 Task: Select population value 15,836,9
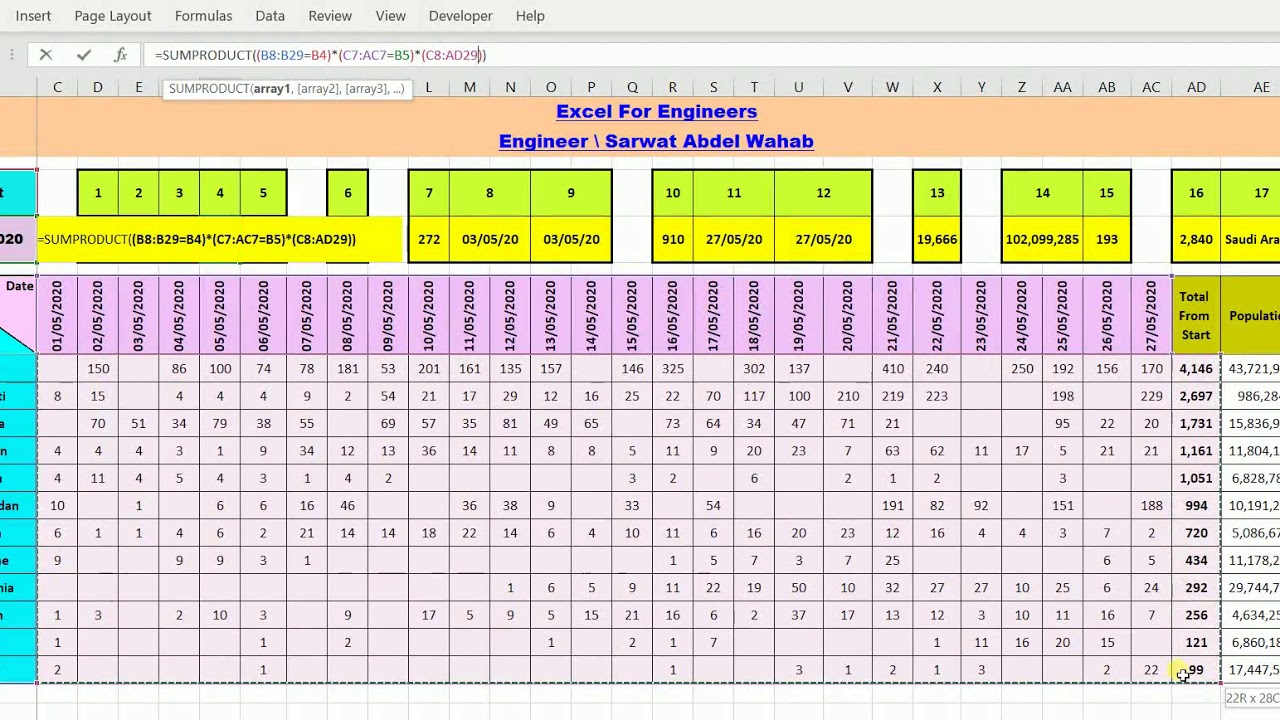pyautogui.click(x=1252, y=424)
